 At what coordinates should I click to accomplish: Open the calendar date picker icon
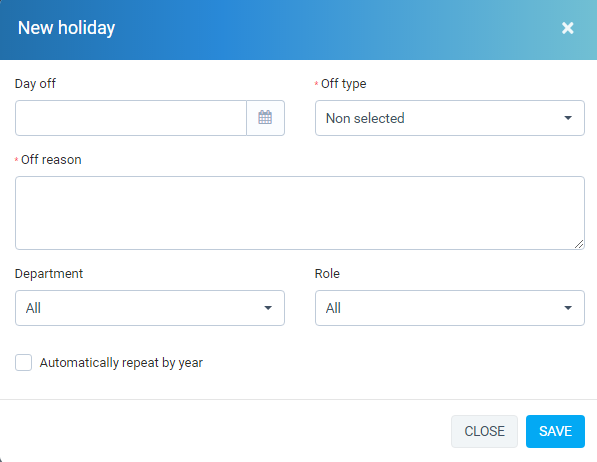point(265,118)
